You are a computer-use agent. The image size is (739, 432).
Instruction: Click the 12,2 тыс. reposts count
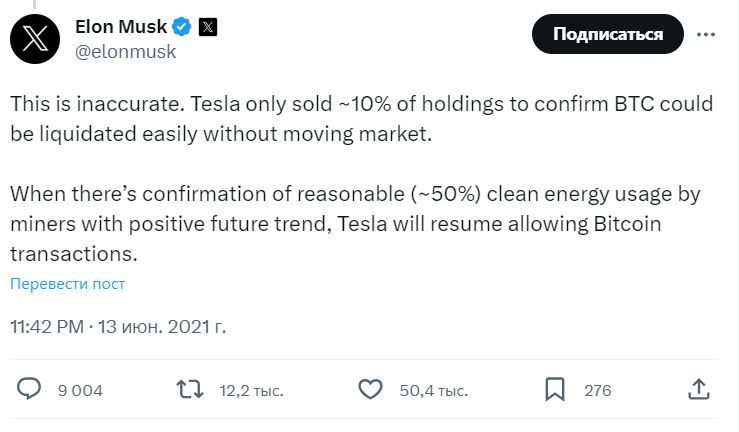[x=250, y=390]
